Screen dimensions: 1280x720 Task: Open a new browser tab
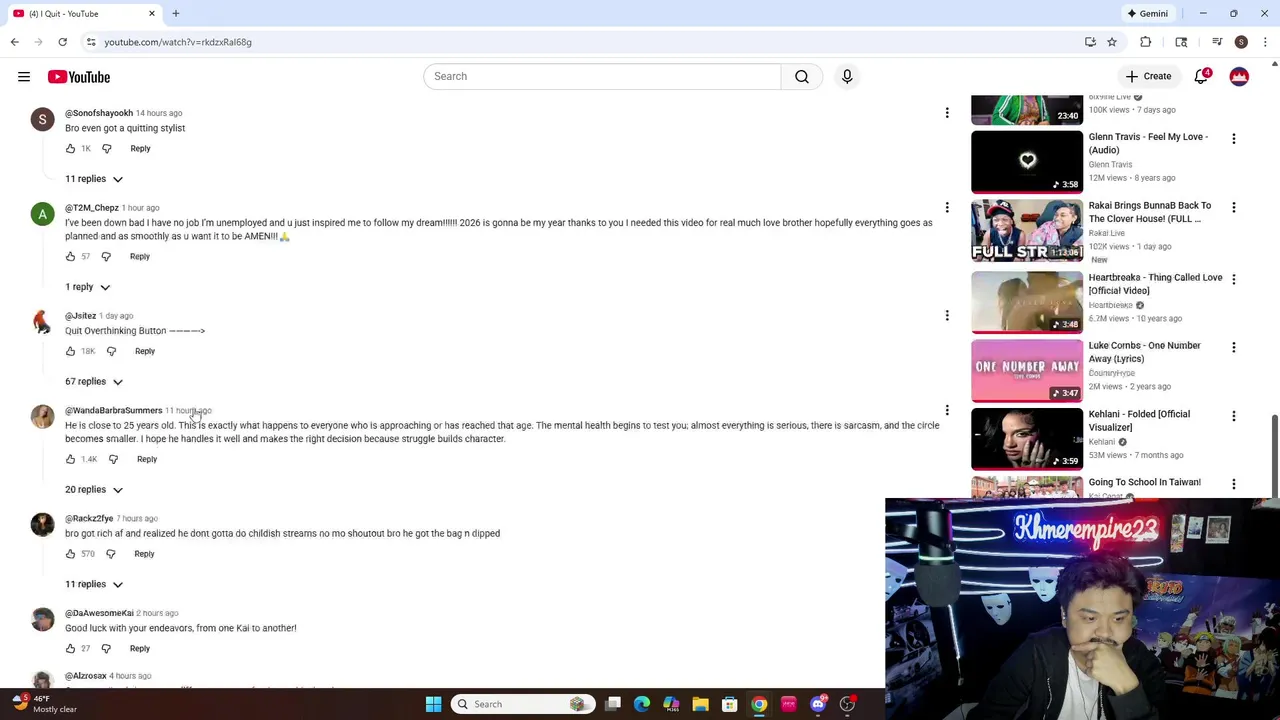(x=176, y=14)
